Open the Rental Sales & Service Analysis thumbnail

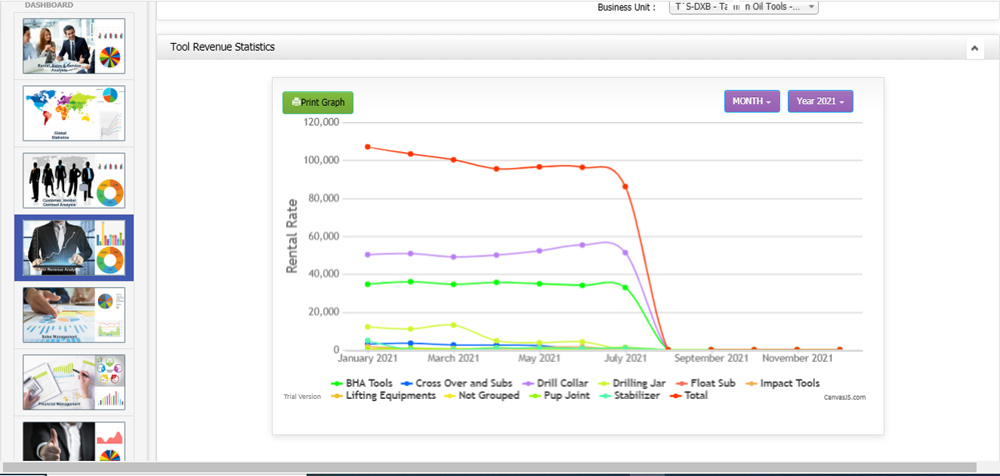click(73, 46)
